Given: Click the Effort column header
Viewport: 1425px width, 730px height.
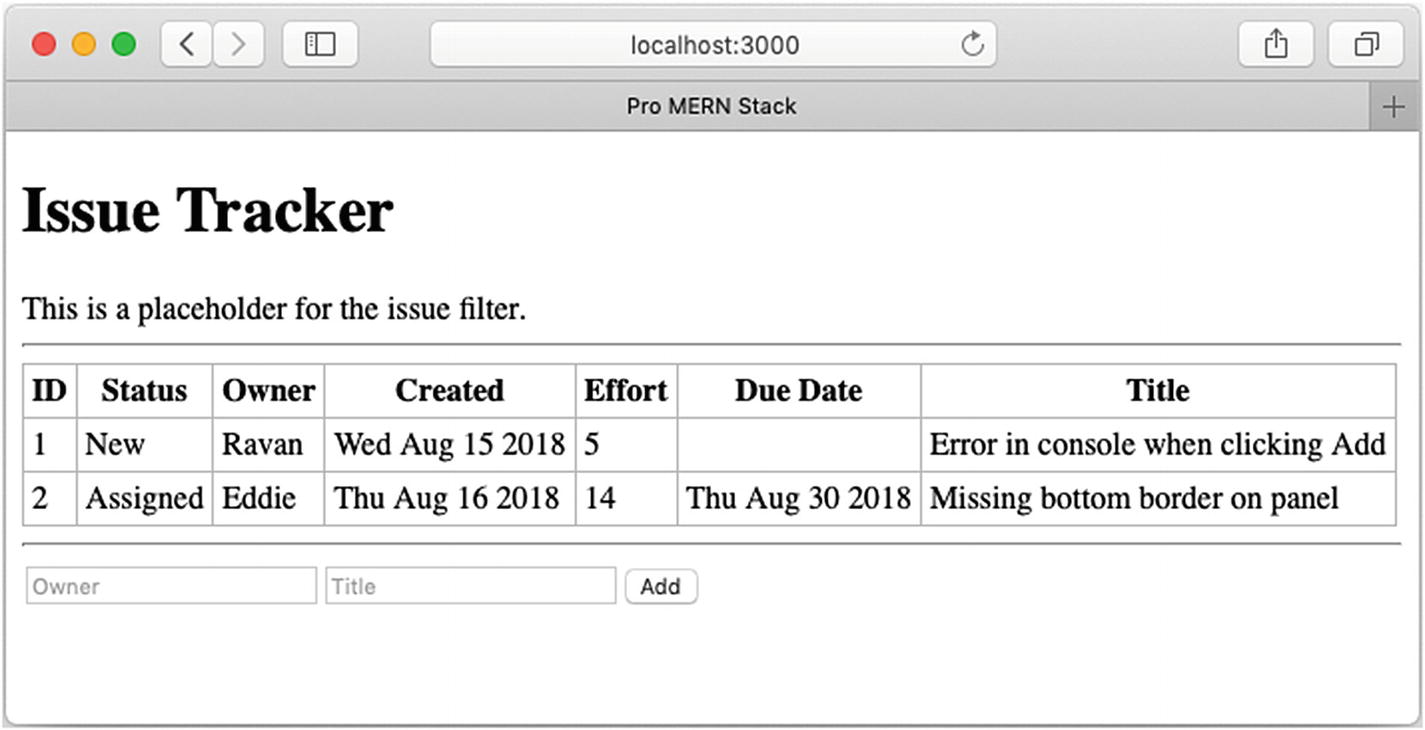Looking at the screenshot, I should click(x=626, y=390).
